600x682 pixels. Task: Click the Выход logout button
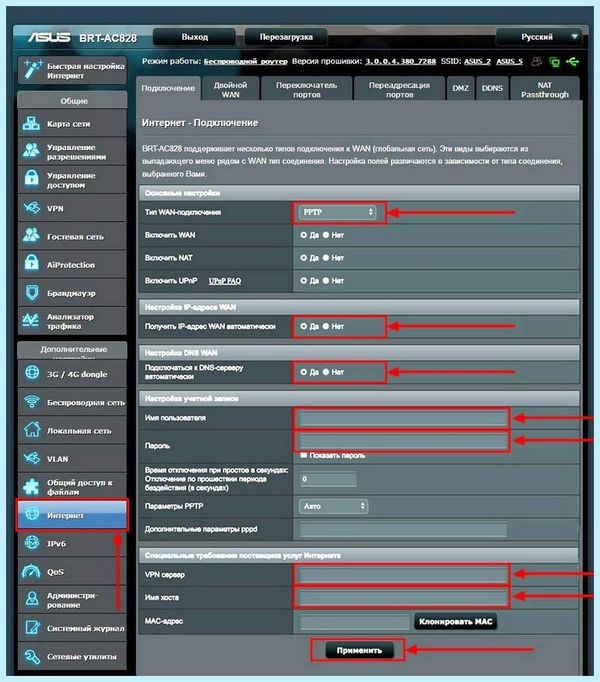point(194,37)
